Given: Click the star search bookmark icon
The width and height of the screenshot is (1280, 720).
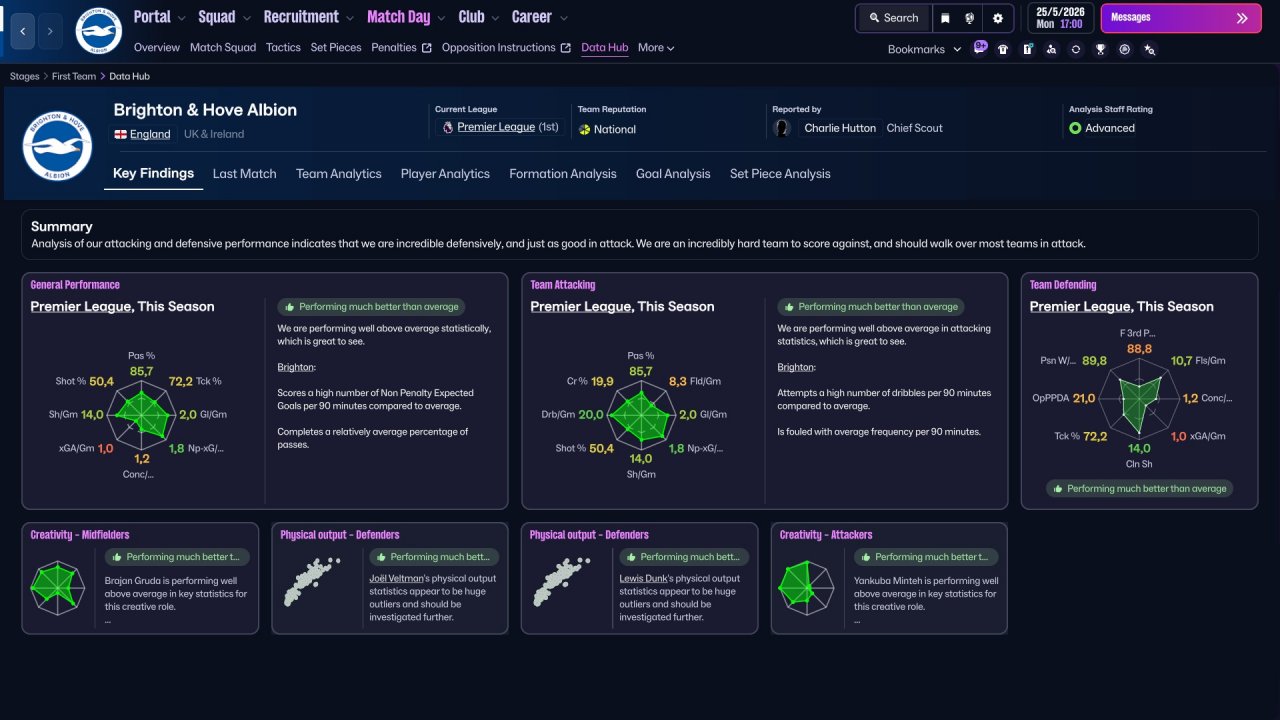Looking at the screenshot, I should click(x=1149, y=49).
